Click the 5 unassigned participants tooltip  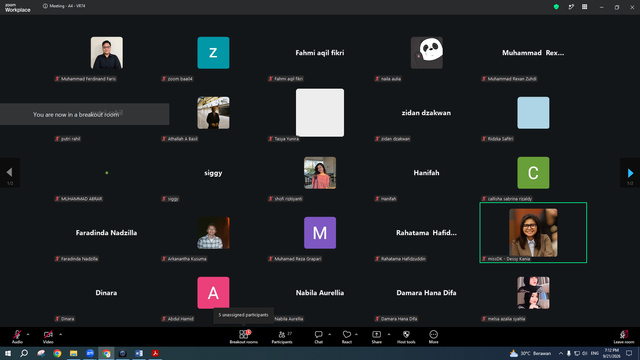click(243, 315)
